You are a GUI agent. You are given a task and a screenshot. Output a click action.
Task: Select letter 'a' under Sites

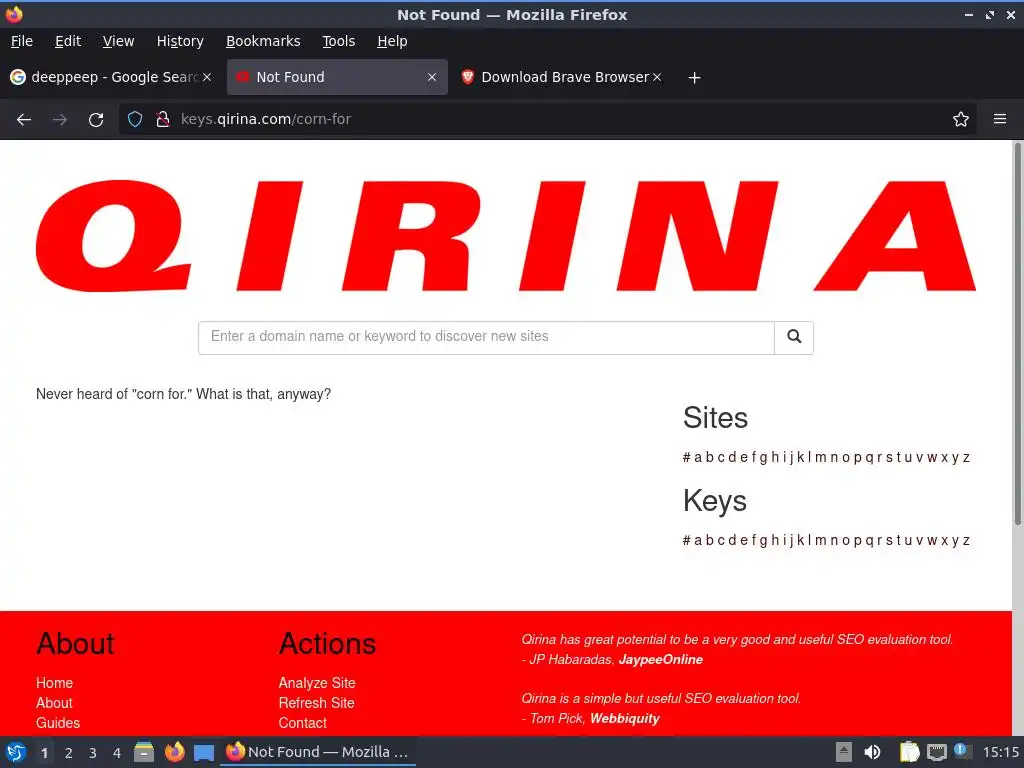(x=698, y=458)
